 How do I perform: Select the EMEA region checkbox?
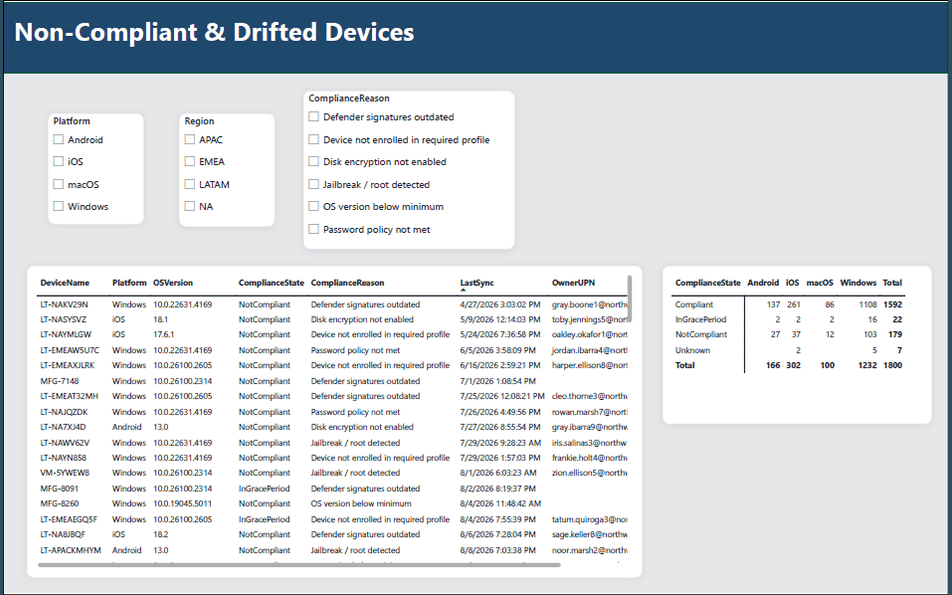(x=189, y=162)
